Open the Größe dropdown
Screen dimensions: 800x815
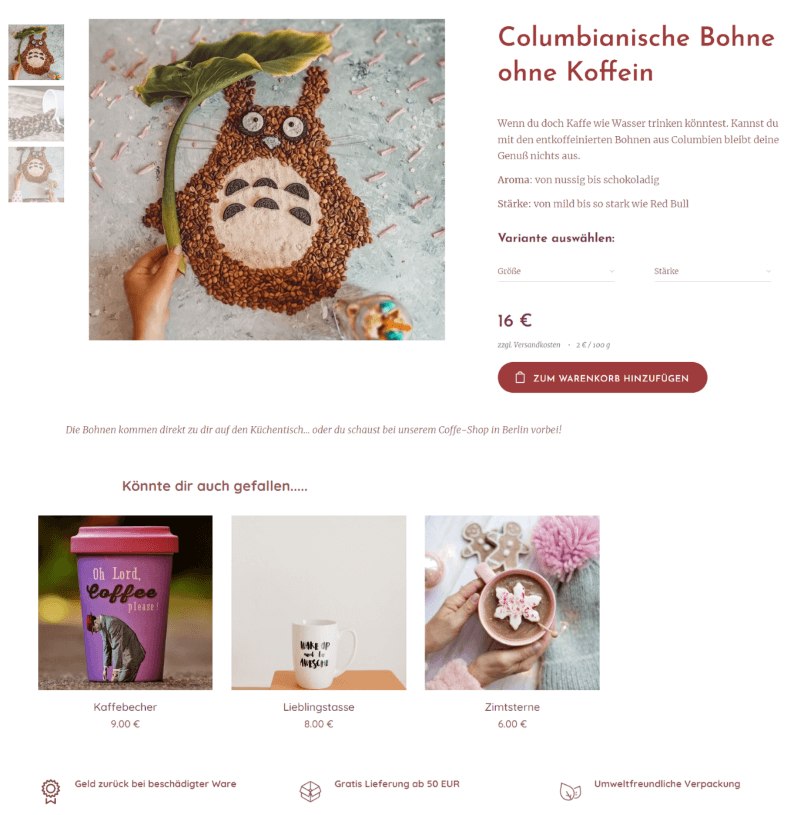tap(556, 271)
